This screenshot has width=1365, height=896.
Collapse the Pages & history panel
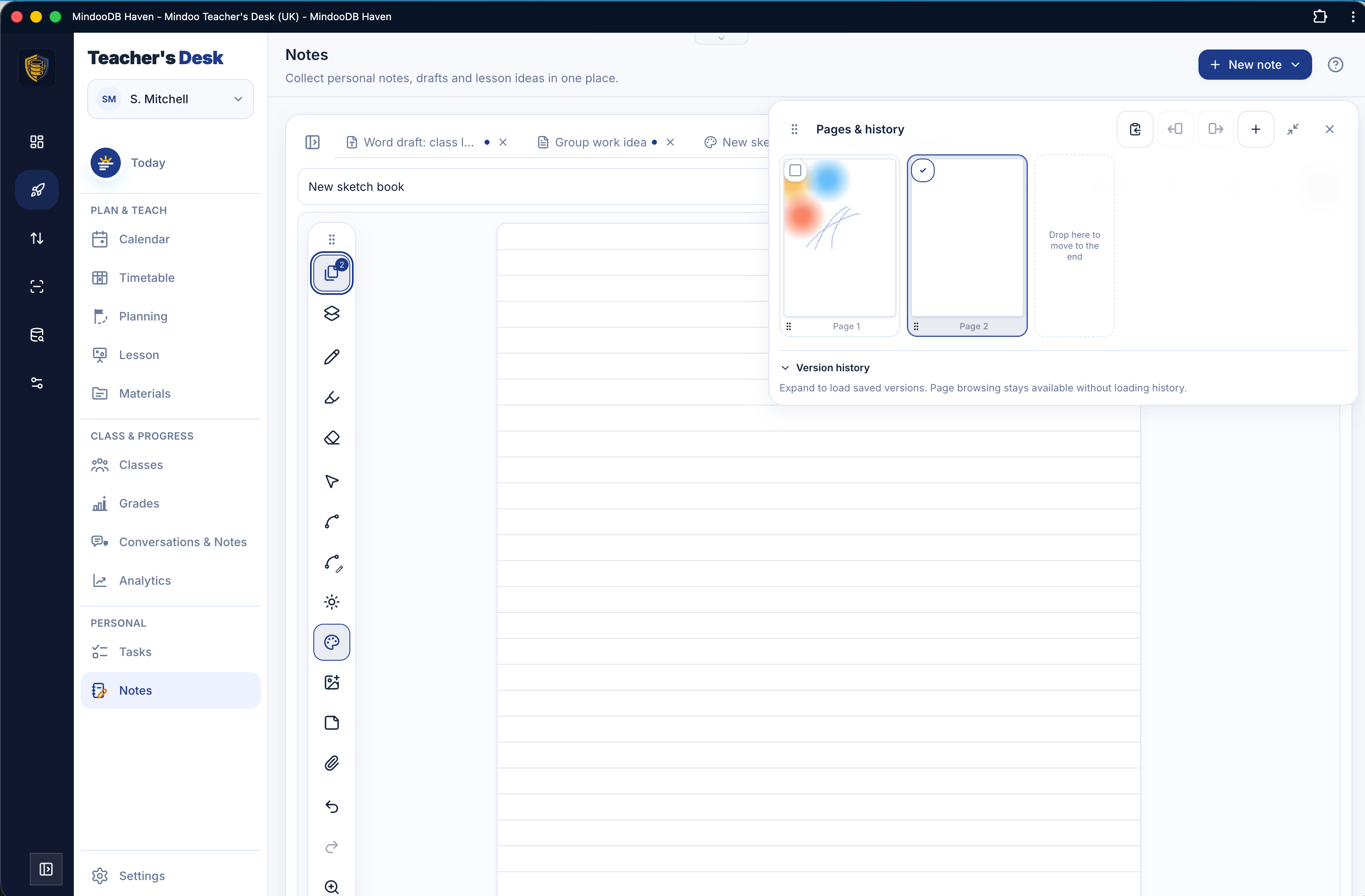pyautogui.click(x=1293, y=129)
